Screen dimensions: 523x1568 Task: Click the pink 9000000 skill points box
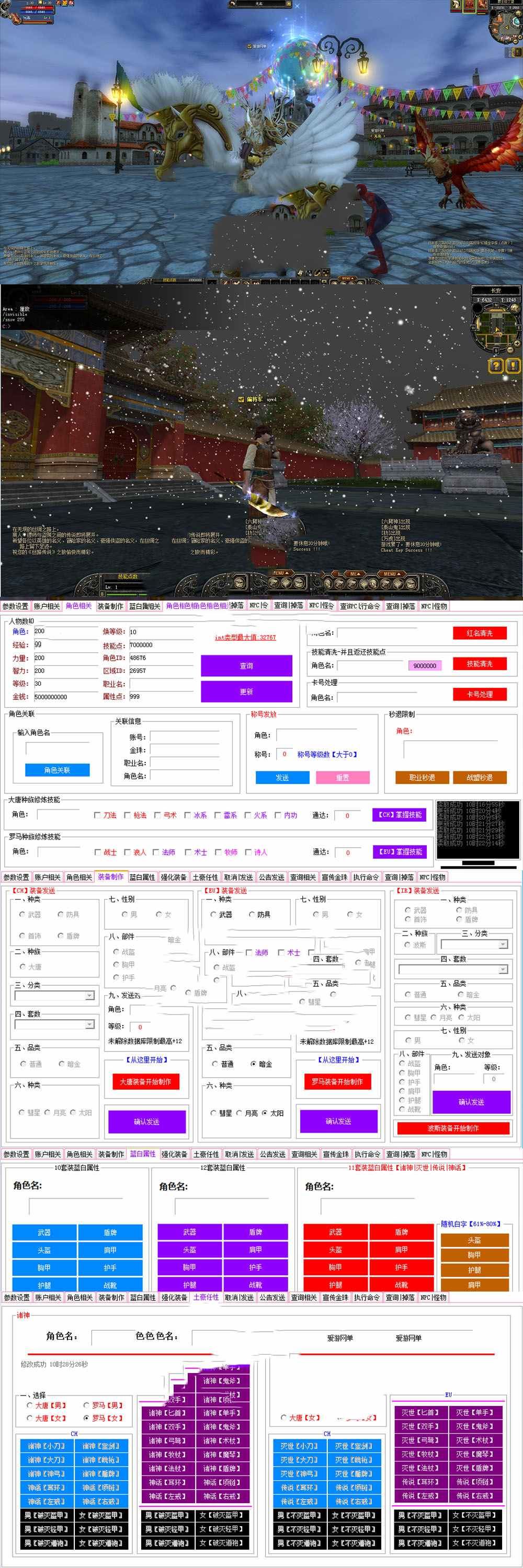(424, 665)
